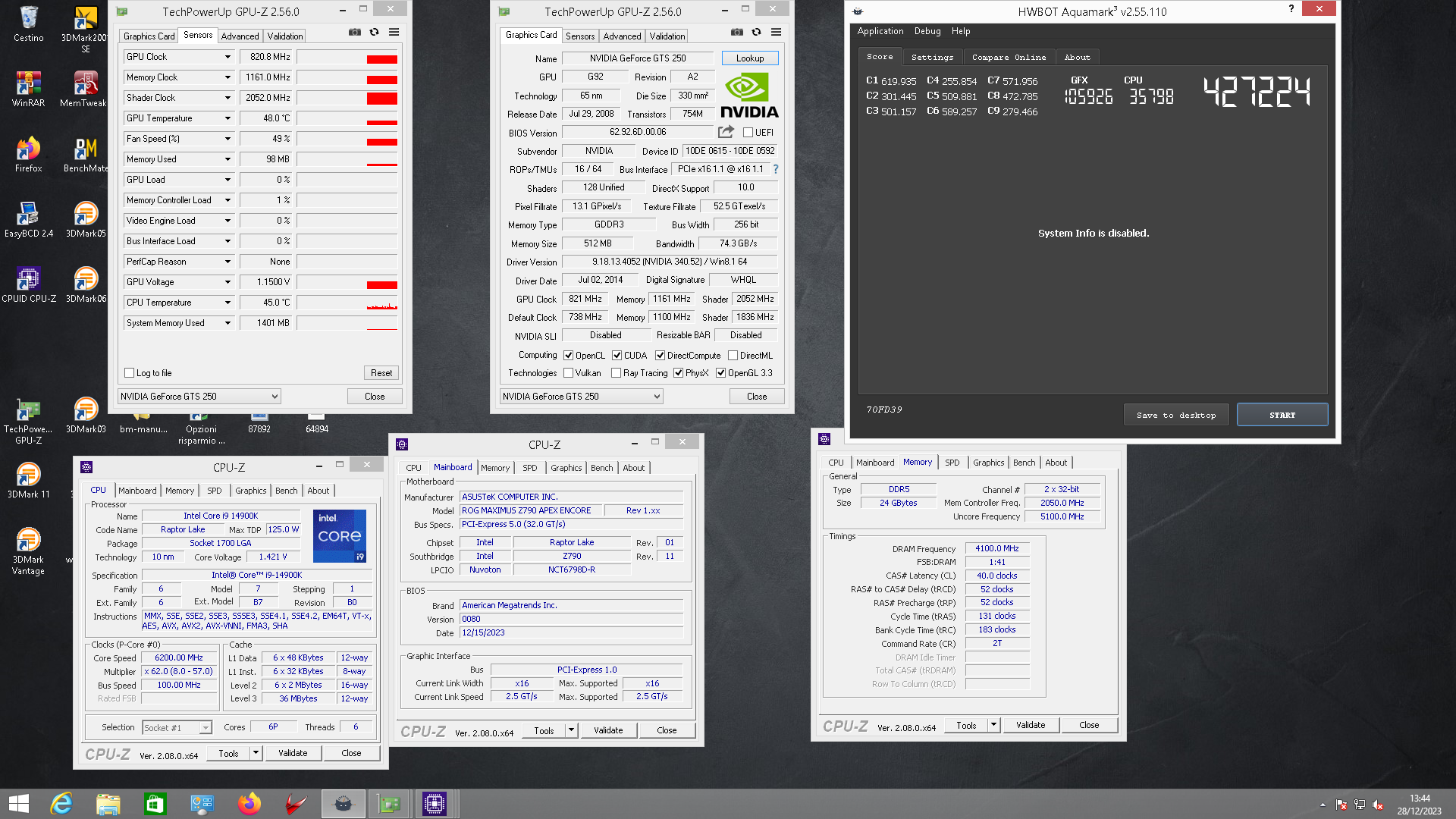
Task: Toggle the UEFI checkbox in GPU-Z
Action: click(x=748, y=132)
